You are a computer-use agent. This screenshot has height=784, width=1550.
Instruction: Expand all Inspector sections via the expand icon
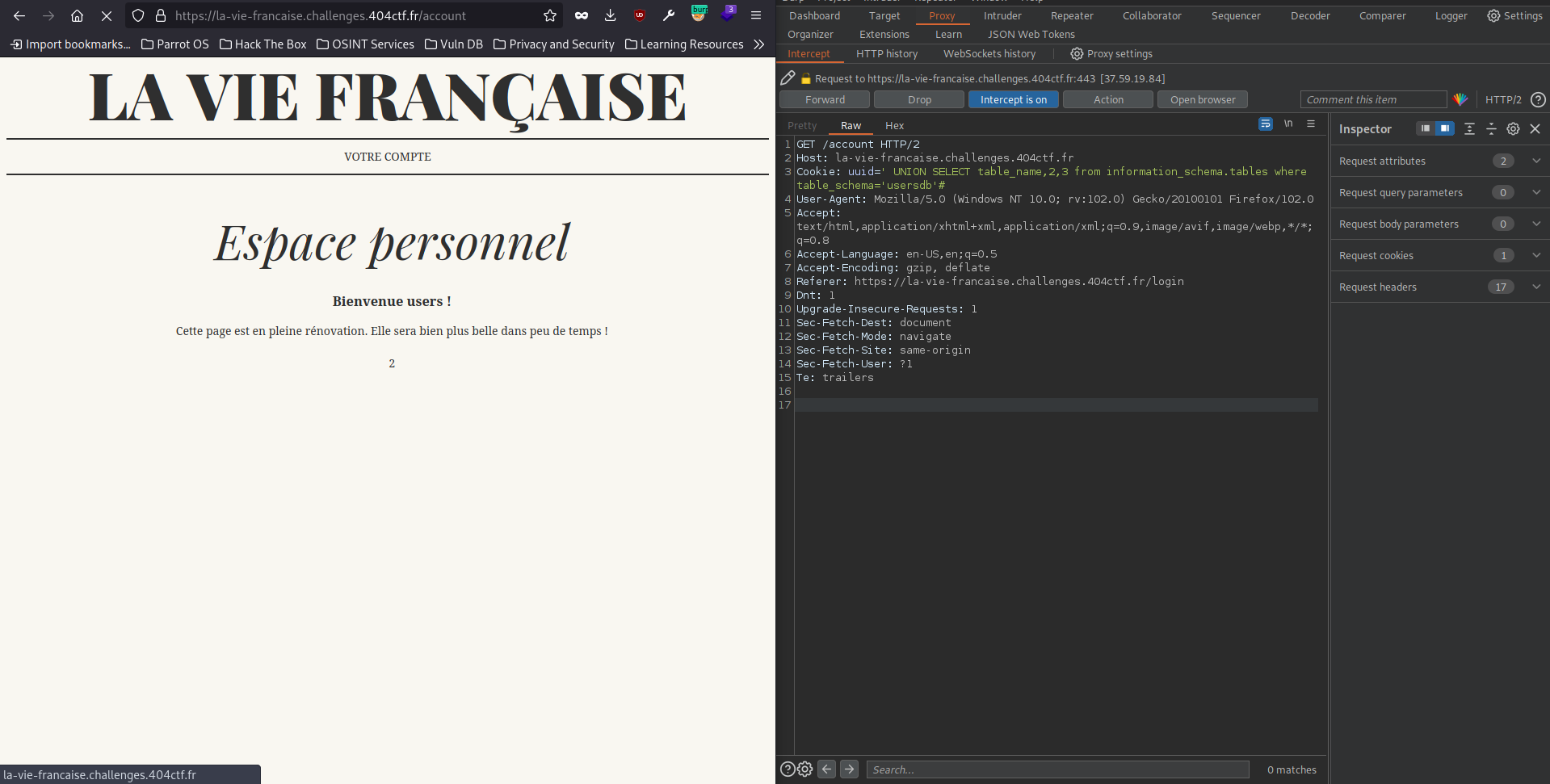click(1468, 129)
